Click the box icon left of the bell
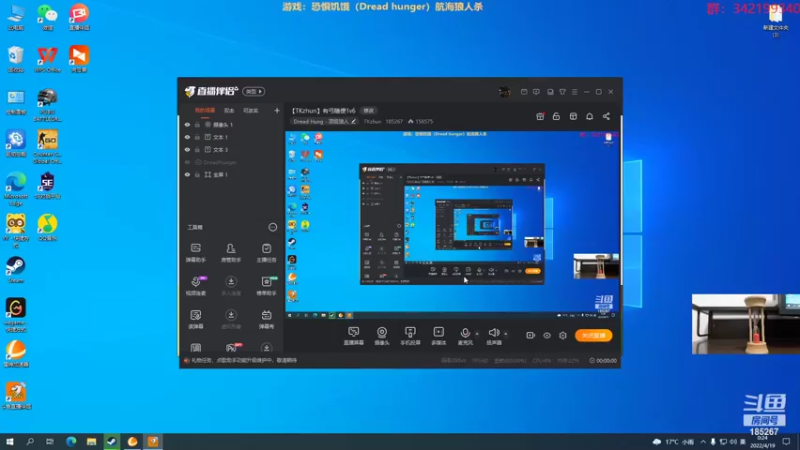The height and width of the screenshot is (450, 800). 573,116
